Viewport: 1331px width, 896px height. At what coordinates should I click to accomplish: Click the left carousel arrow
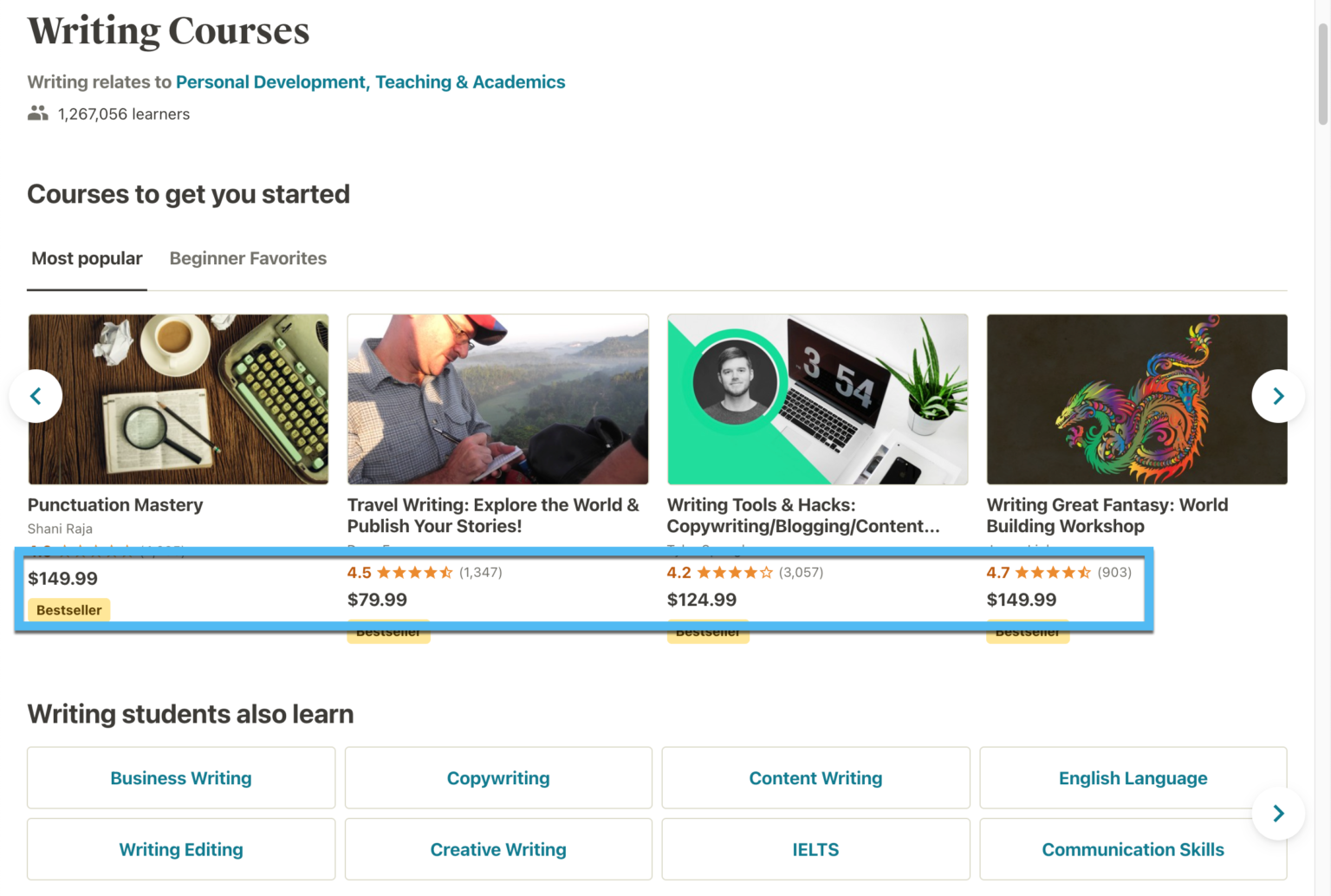point(36,395)
